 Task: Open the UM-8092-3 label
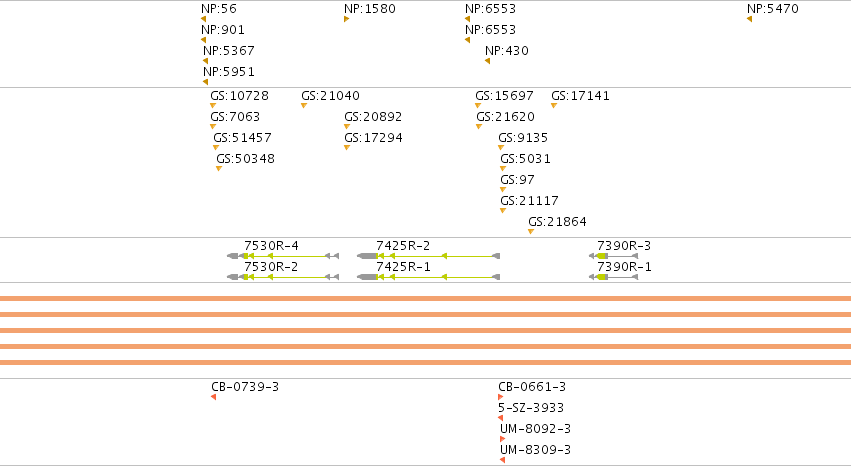pyautogui.click(x=535, y=429)
